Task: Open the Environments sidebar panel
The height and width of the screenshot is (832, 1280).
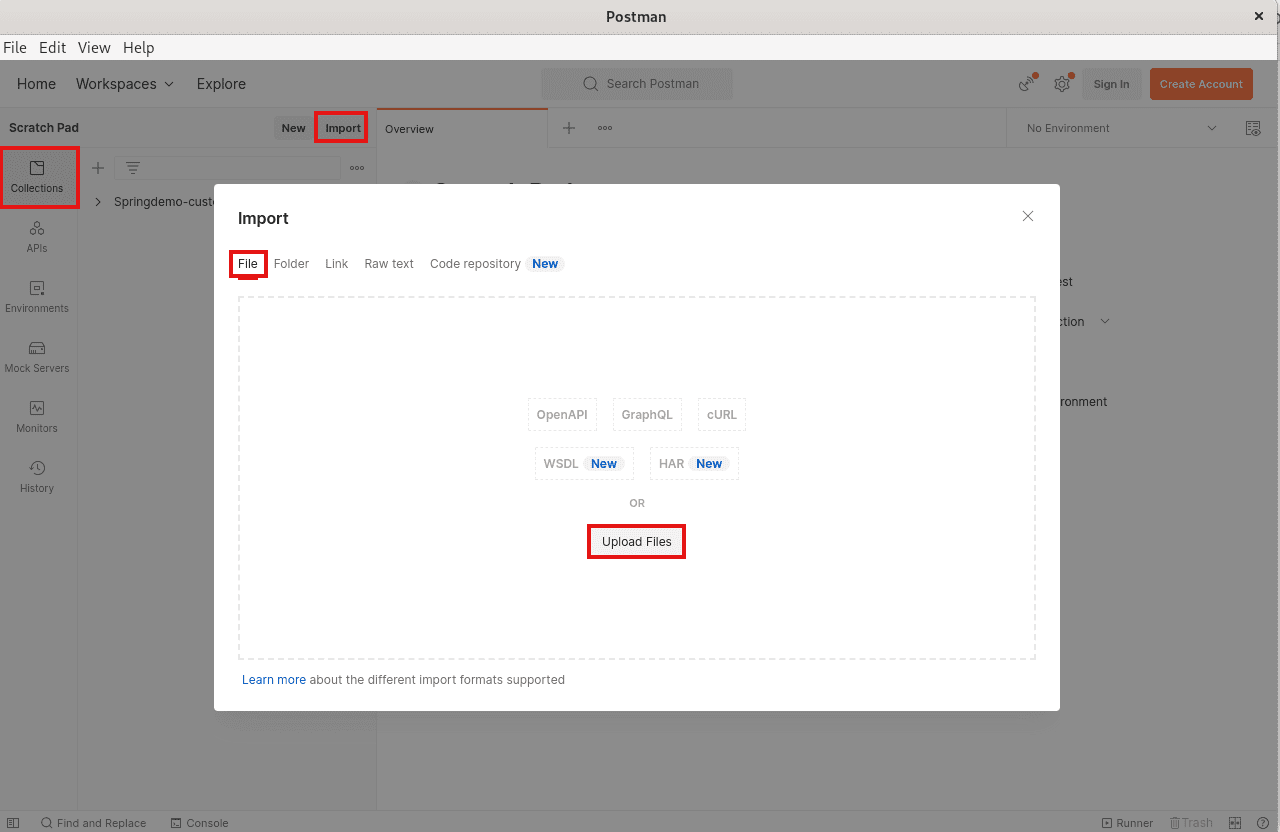Action: point(37,297)
